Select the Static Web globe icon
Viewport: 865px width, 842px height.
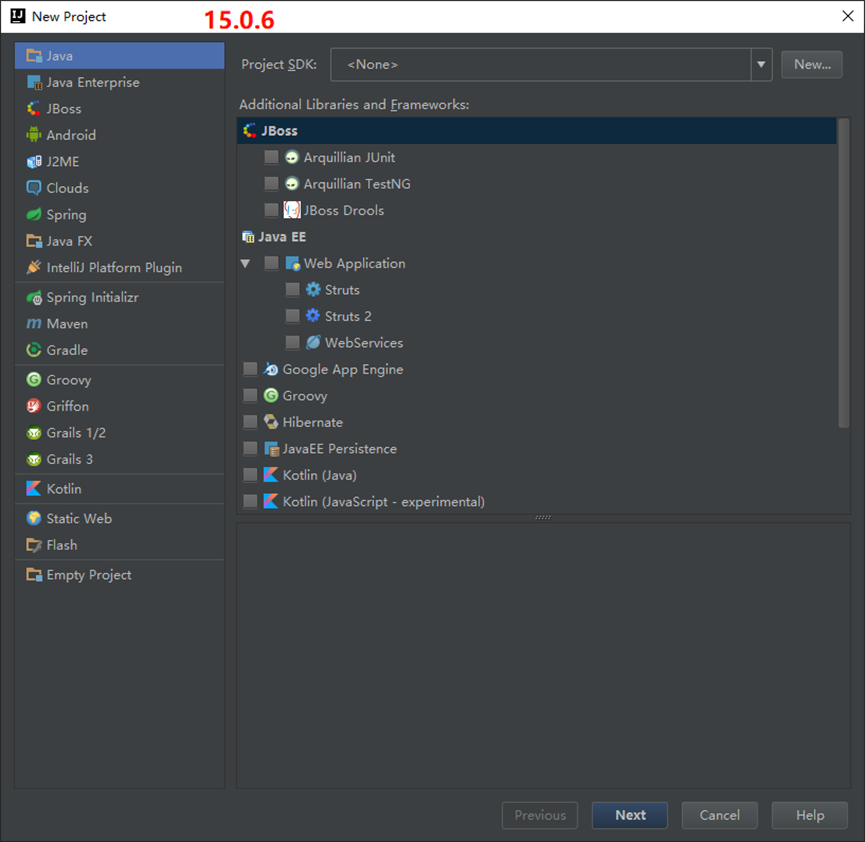[34, 519]
